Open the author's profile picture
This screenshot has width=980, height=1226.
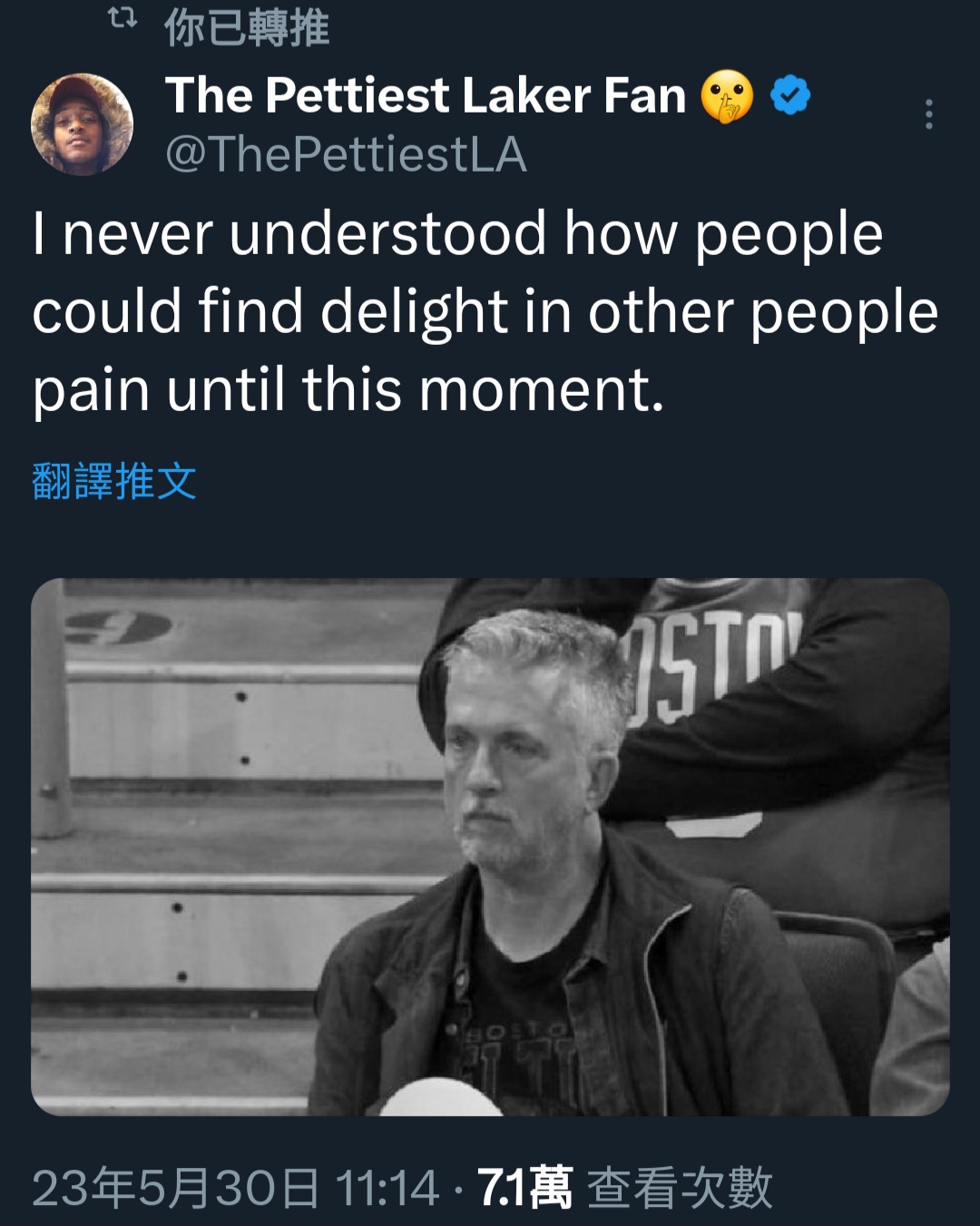click(x=82, y=124)
